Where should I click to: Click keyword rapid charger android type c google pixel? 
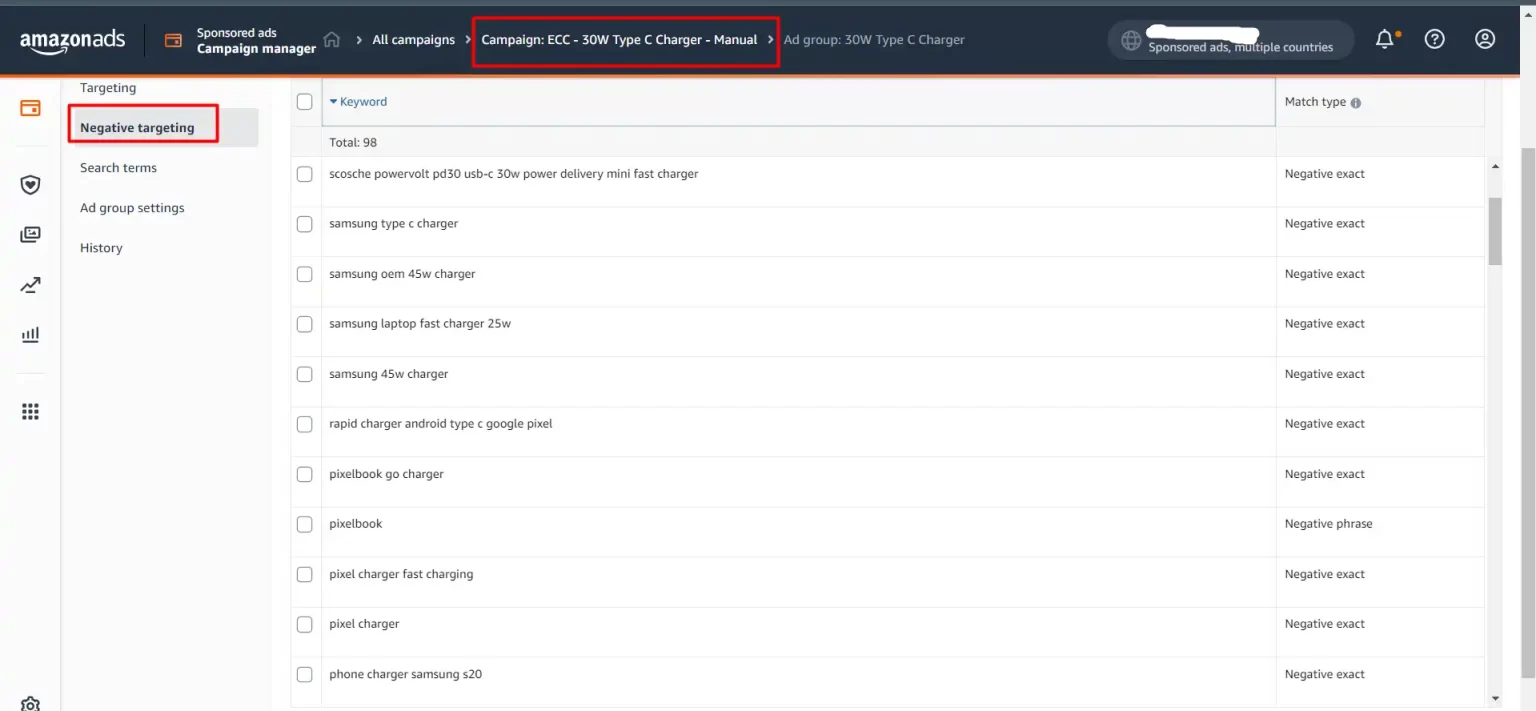[x=440, y=424]
